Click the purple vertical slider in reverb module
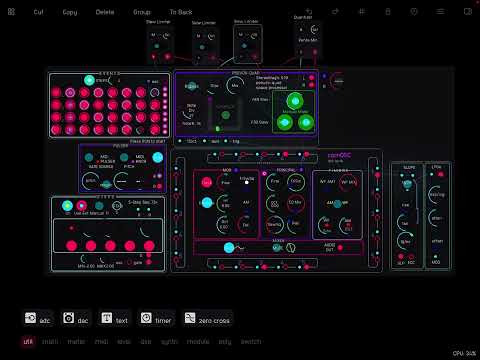The width and height of the screenshot is (480, 360). pos(210,113)
